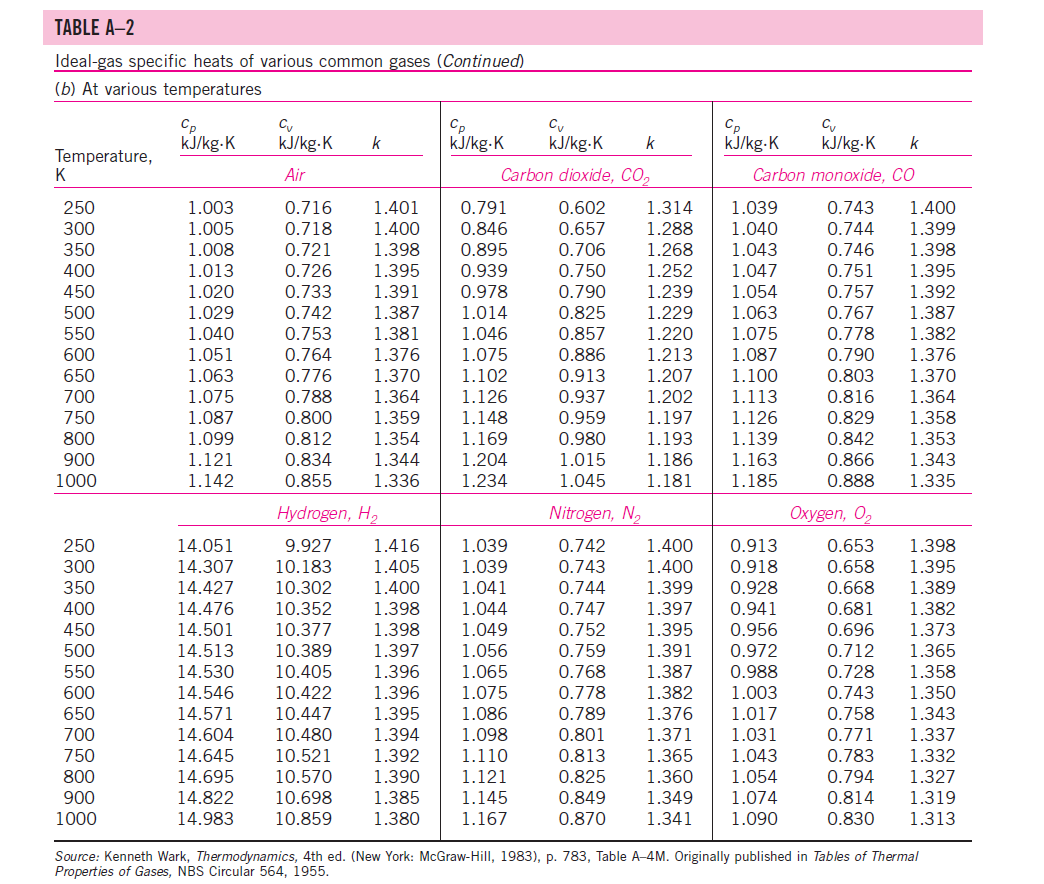Select CO2 cp value 0.846

(x=483, y=229)
